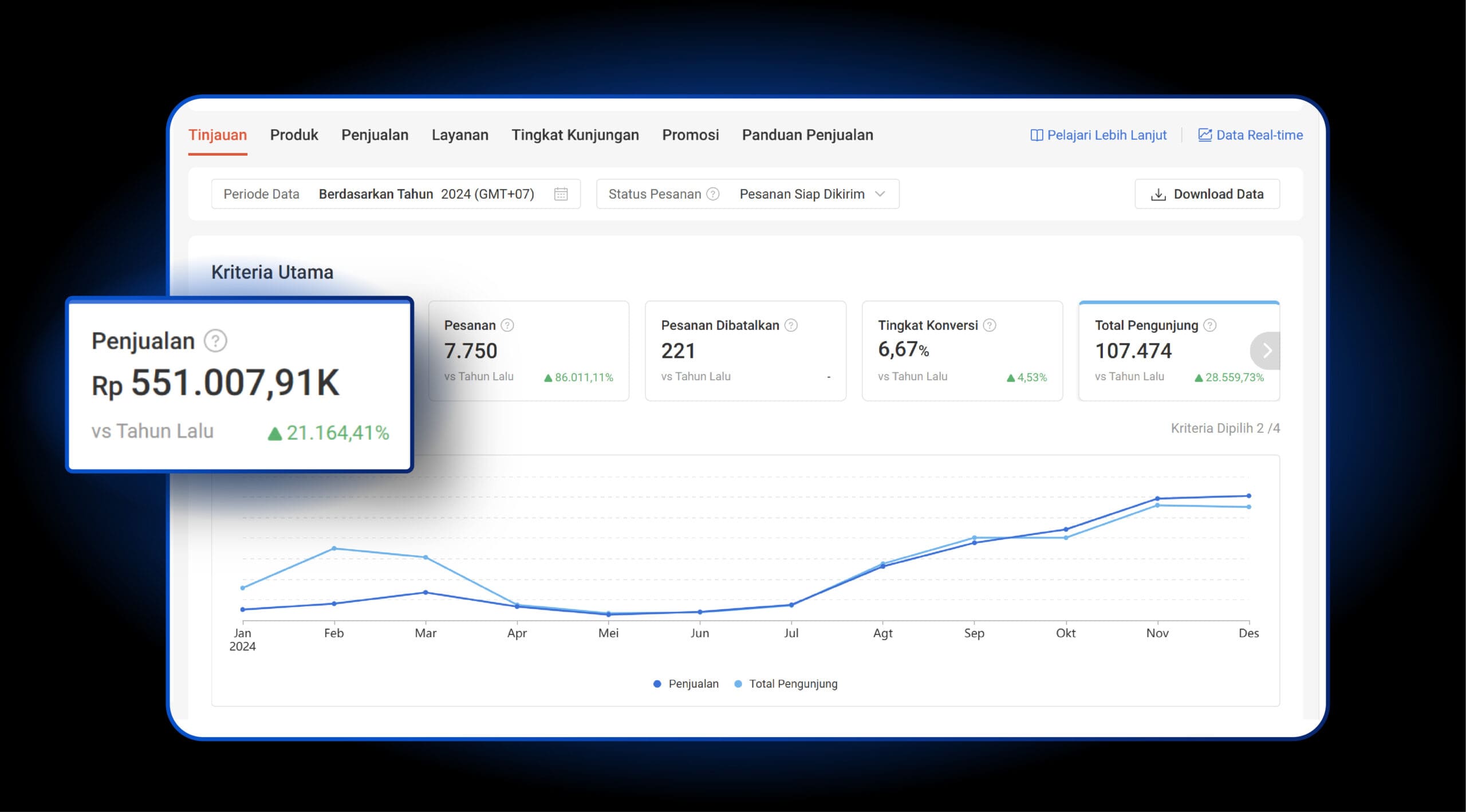The image size is (1466, 812).
Task: Click help icon beside Pesanan Dibatalkan
Action: 791,325
